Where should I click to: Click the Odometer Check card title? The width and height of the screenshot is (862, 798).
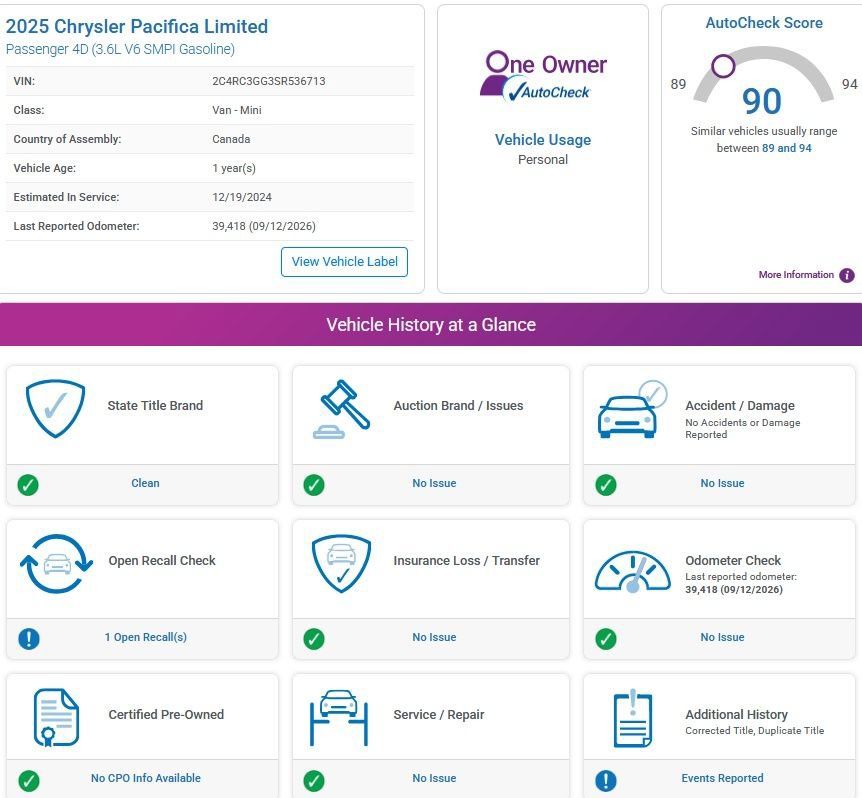tap(733, 561)
